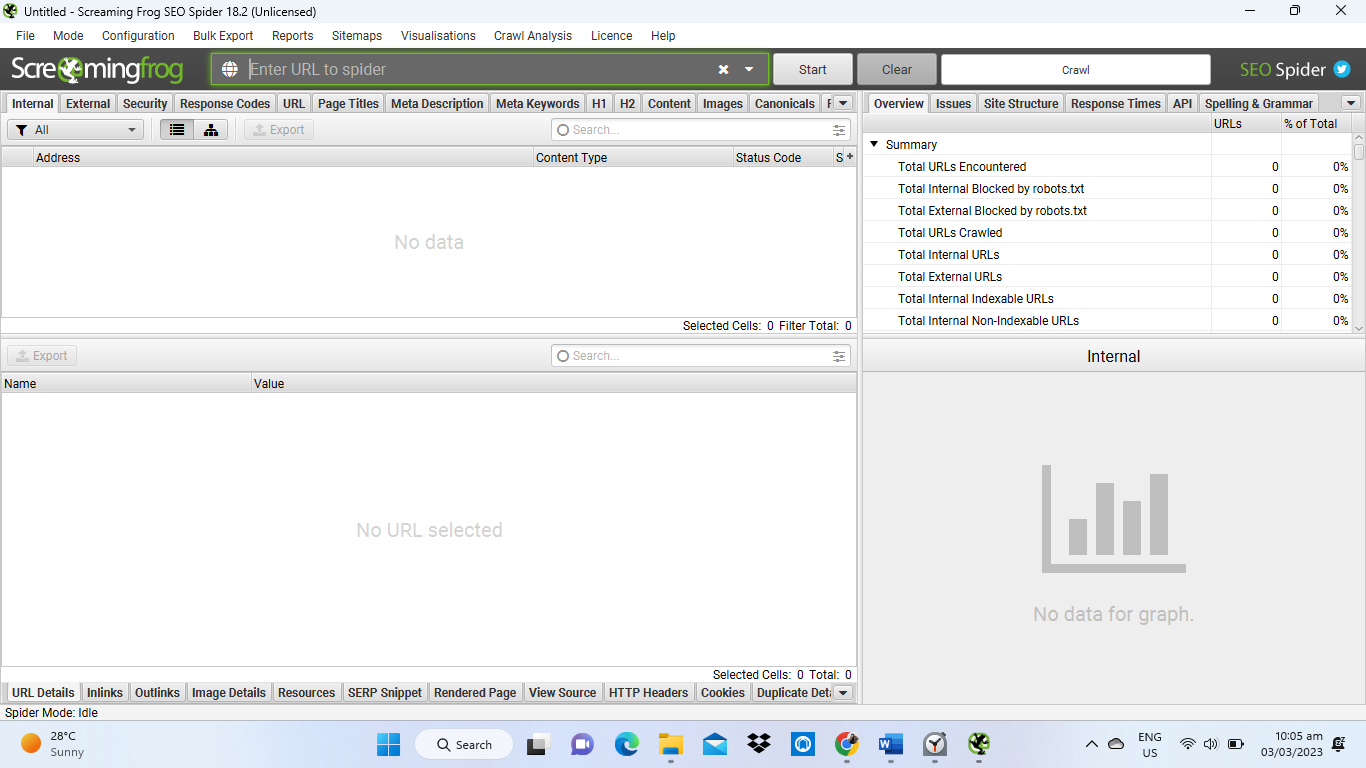The image size is (1366, 768).
Task: Select the Total Internal Indexable URLs row
Action: pyautogui.click(x=1108, y=299)
